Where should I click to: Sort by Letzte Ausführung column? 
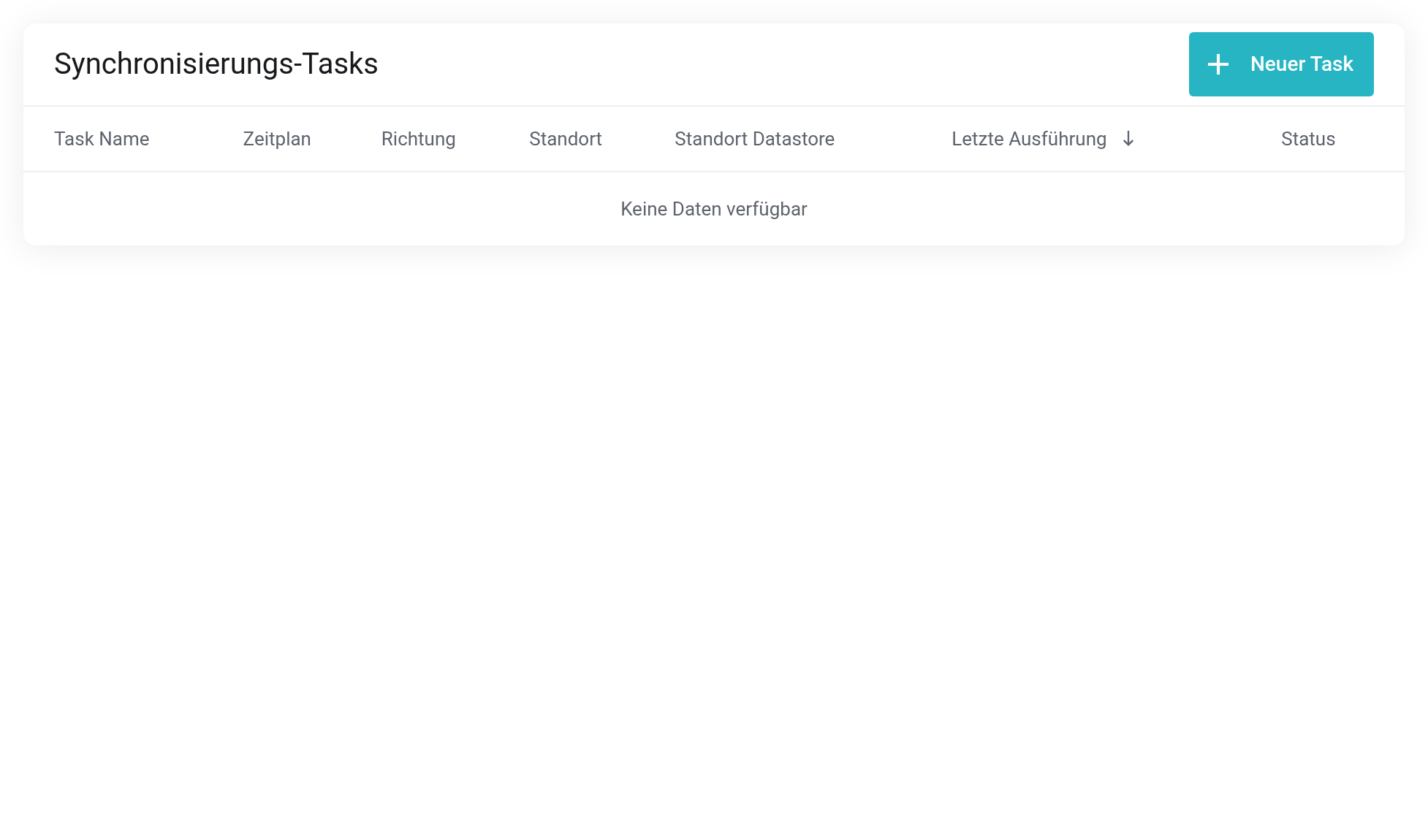pos(1029,139)
